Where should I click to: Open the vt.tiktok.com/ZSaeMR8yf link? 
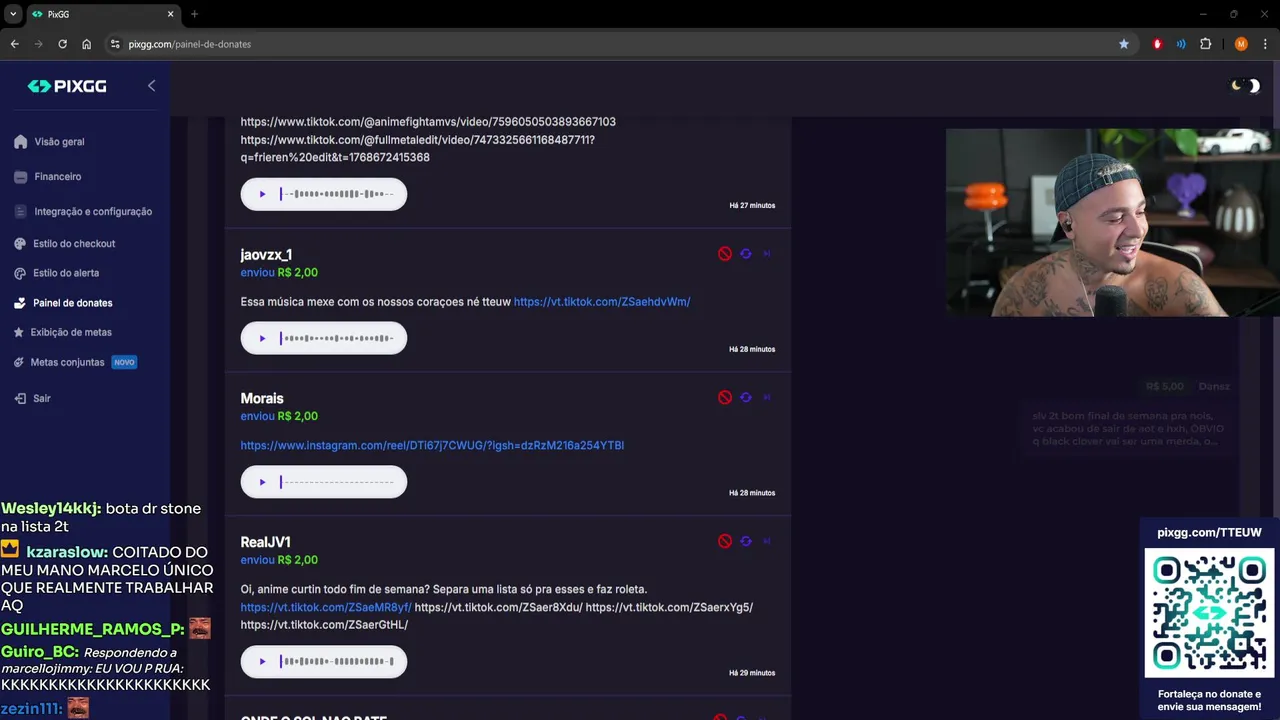click(326, 607)
